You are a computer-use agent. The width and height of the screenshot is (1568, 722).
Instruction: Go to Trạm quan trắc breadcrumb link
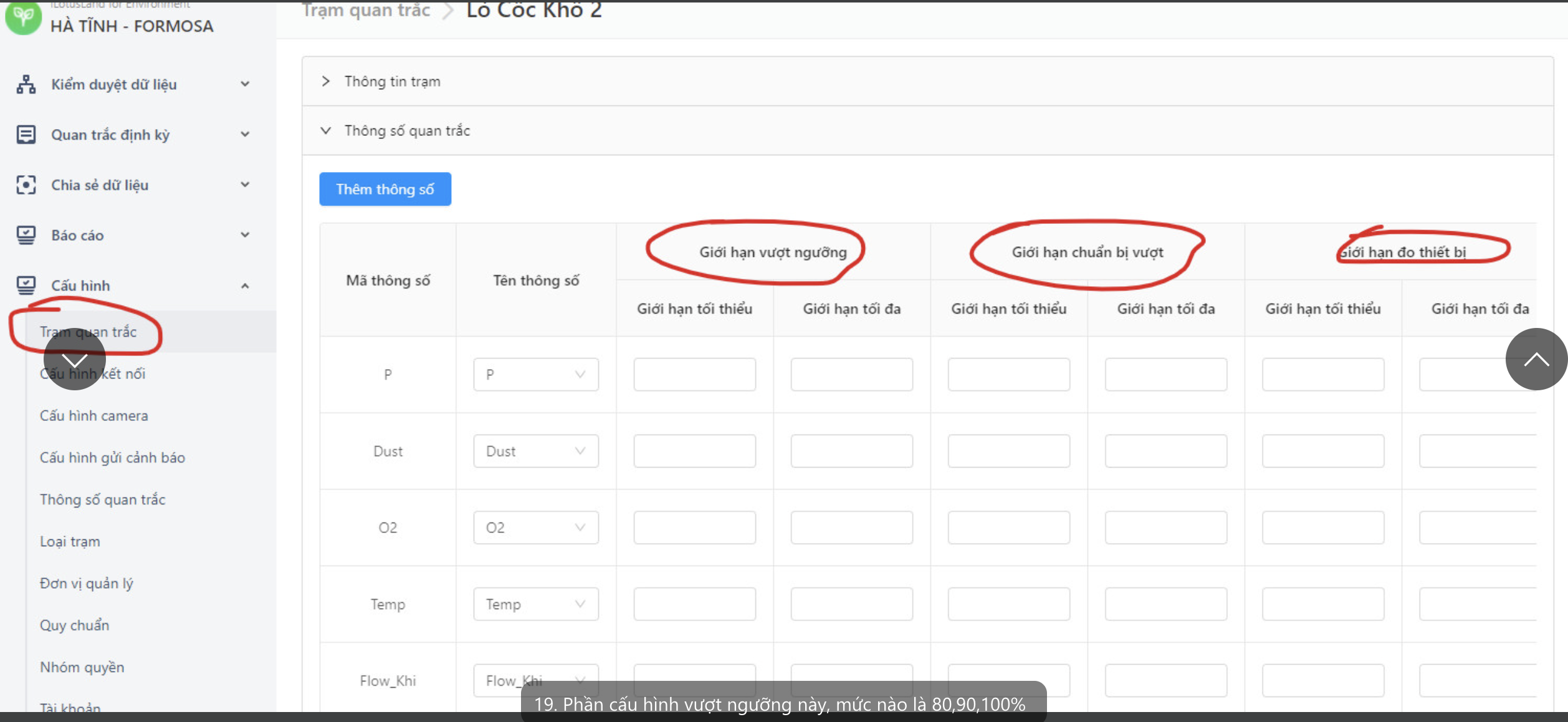coord(366,11)
